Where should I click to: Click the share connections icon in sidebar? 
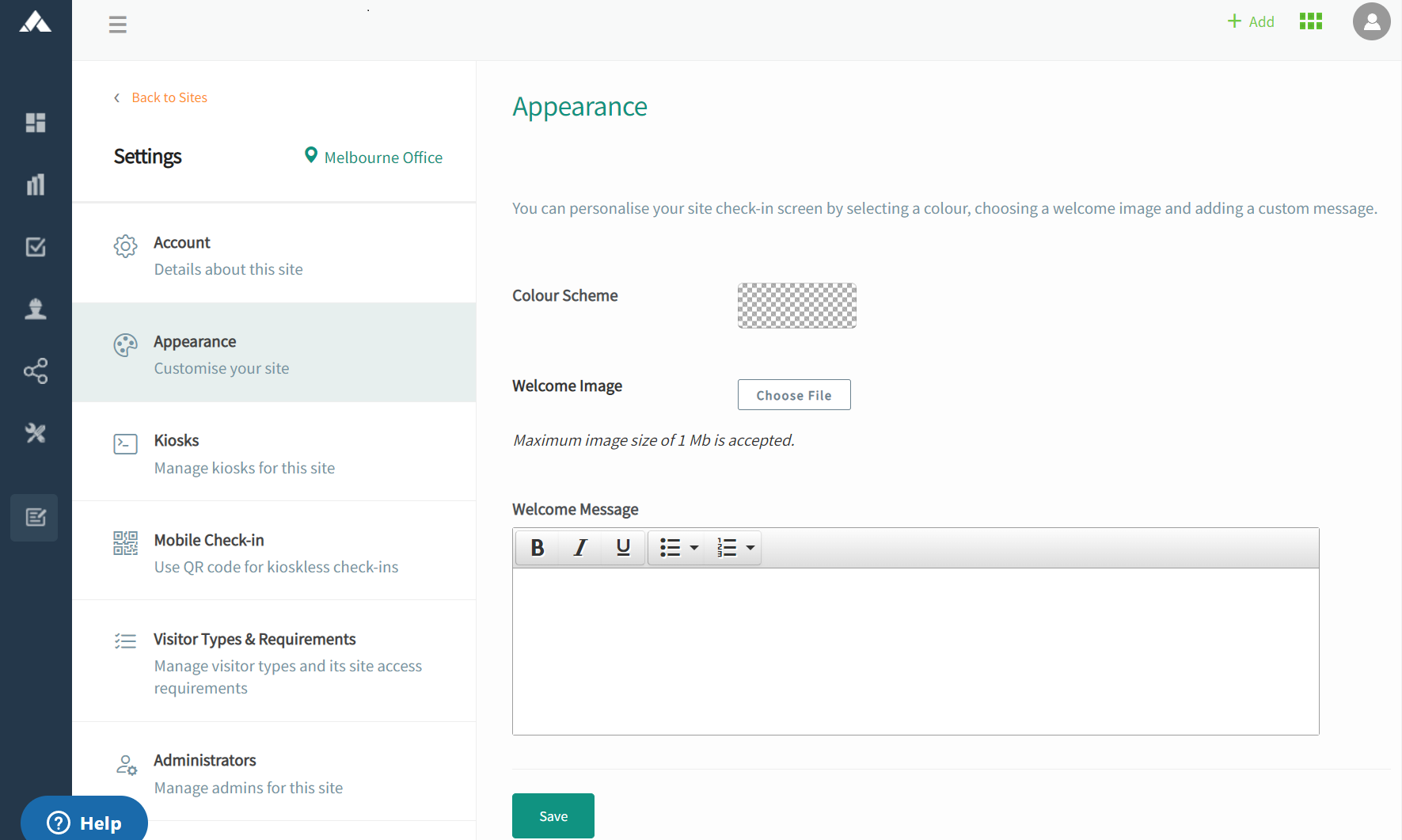36,371
